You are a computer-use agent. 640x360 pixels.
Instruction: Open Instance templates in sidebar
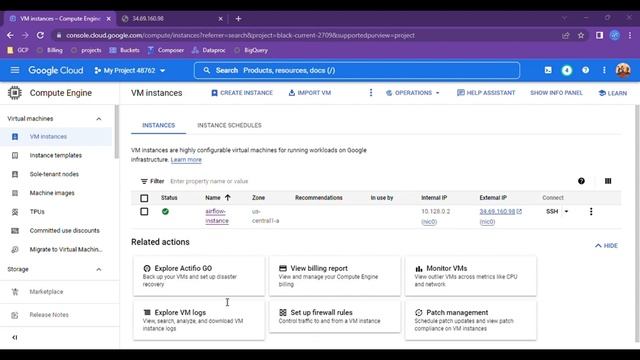pos(56,155)
